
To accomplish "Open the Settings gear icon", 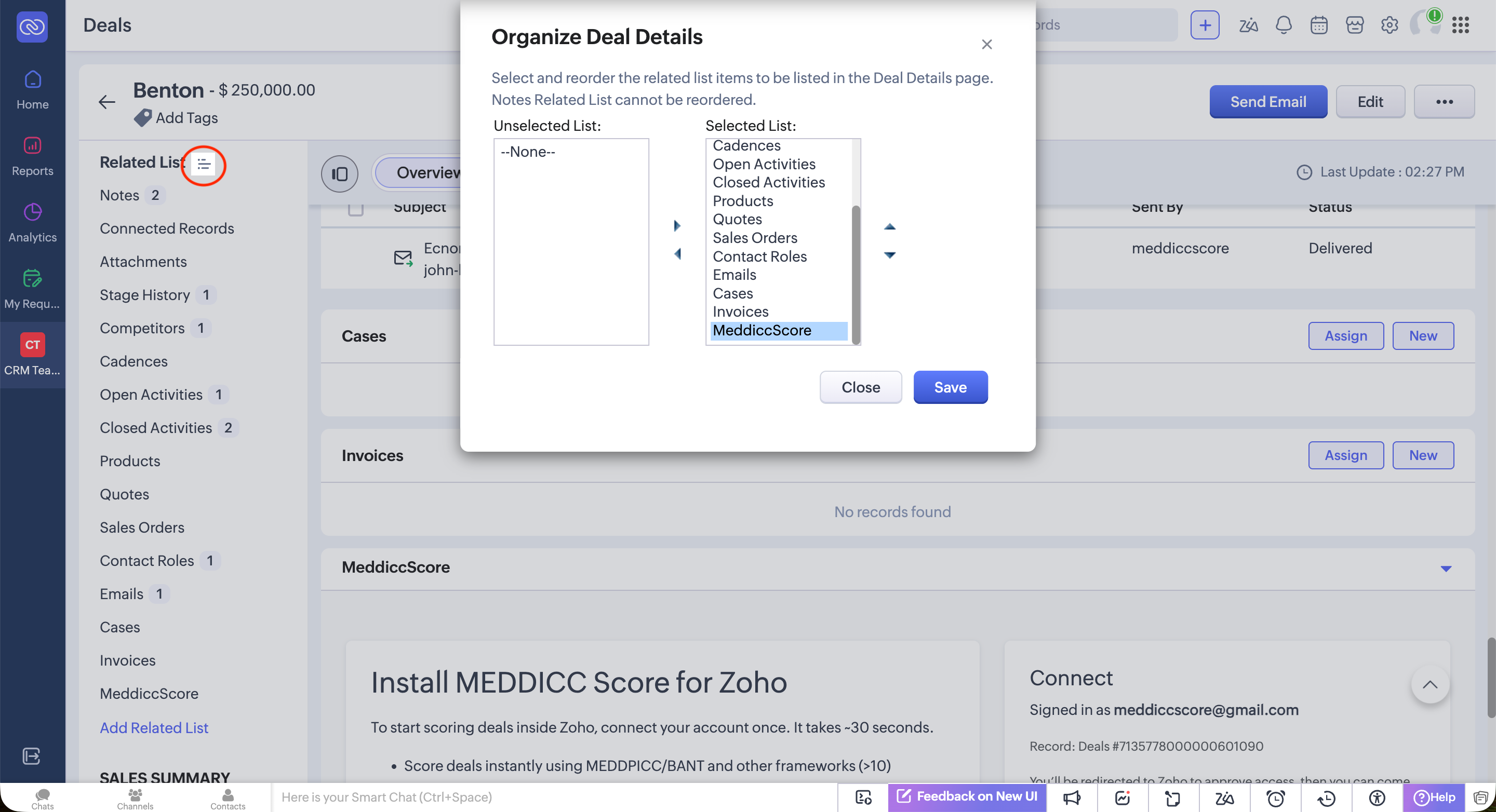I will point(1390,25).
